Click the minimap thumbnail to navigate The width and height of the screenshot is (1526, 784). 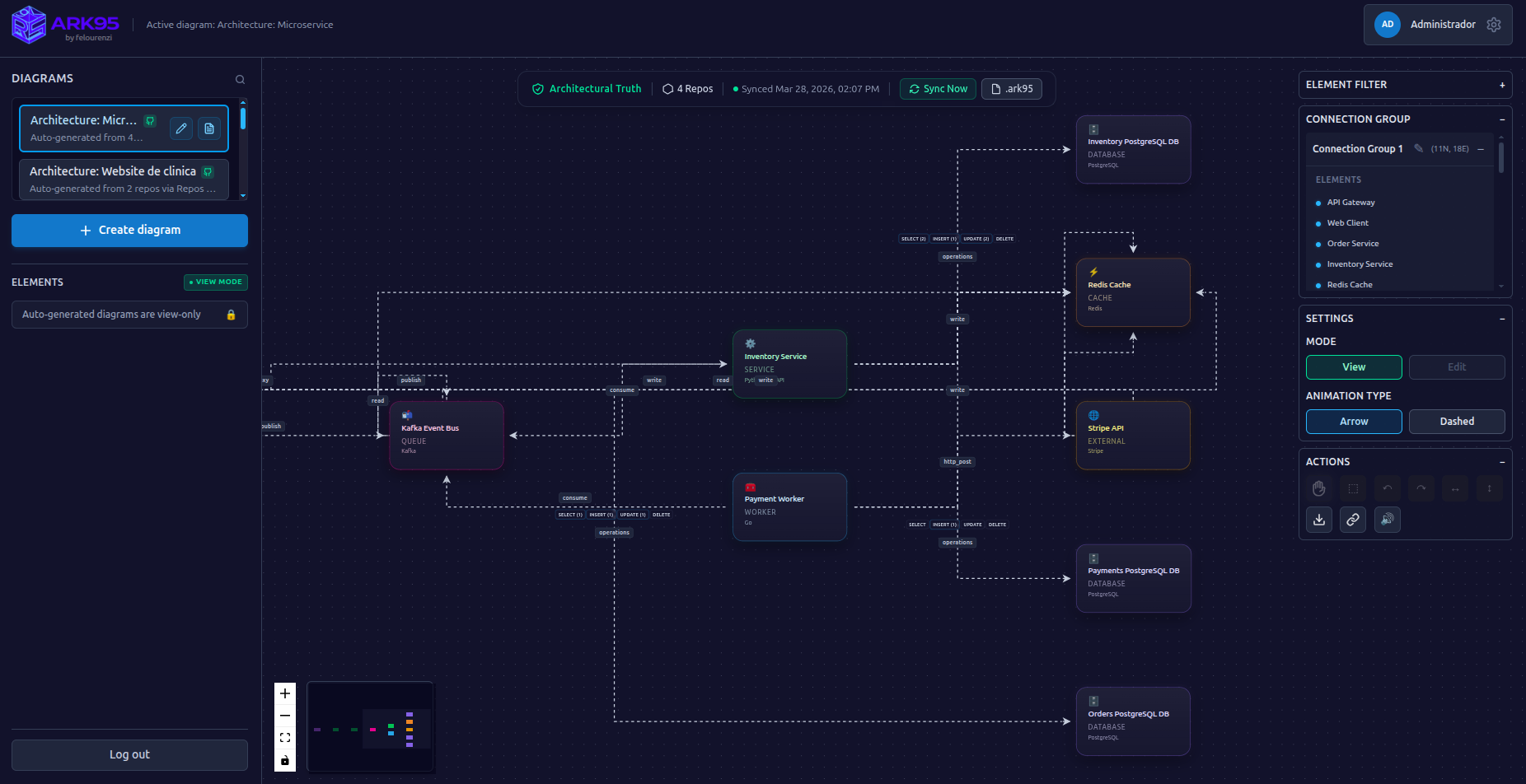pyautogui.click(x=369, y=726)
